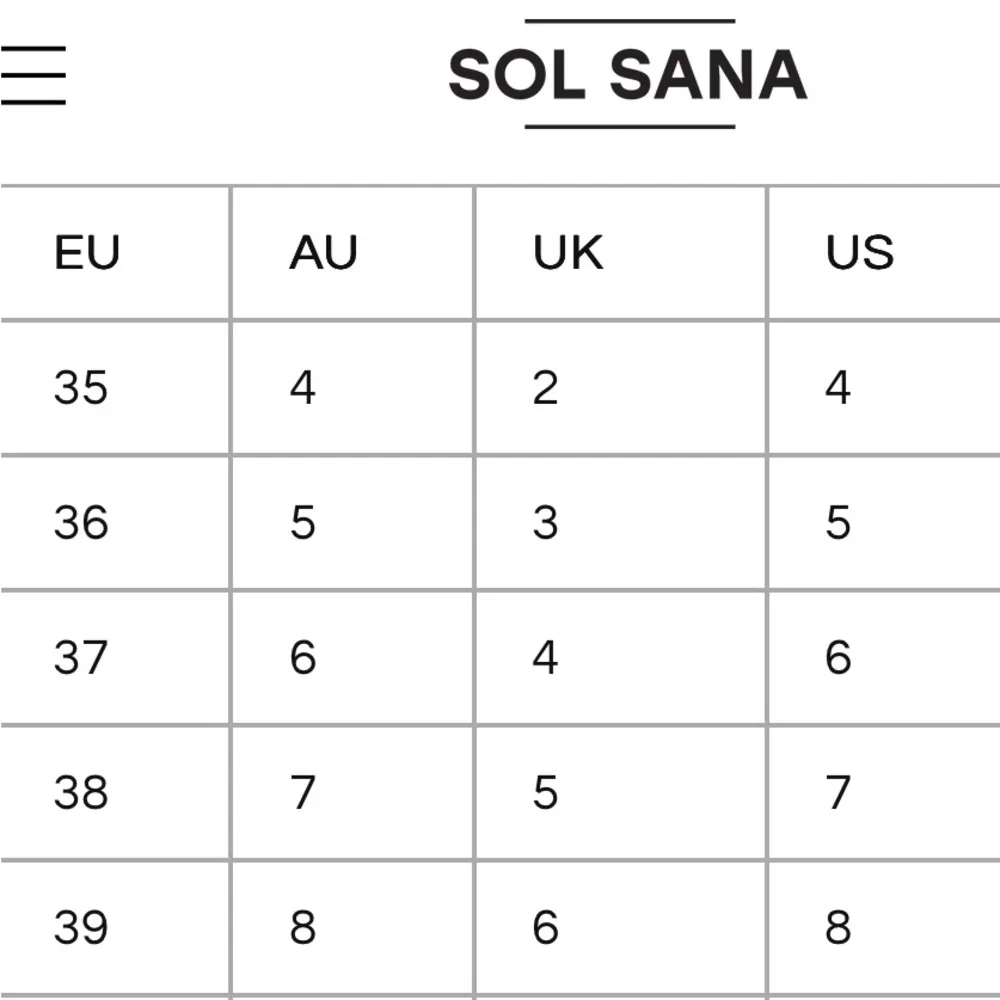
Task: Select the AU column header
Action: [323, 253]
